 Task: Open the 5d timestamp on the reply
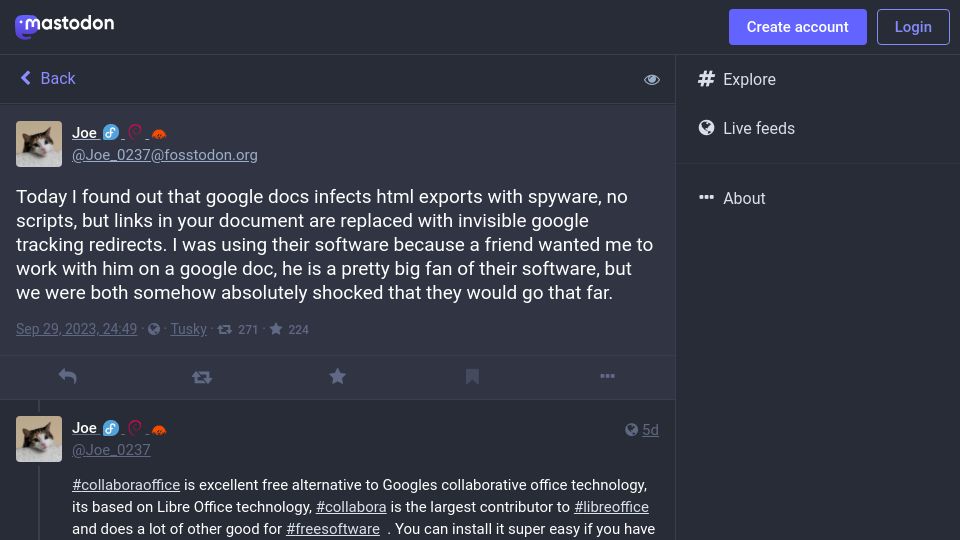[650, 430]
